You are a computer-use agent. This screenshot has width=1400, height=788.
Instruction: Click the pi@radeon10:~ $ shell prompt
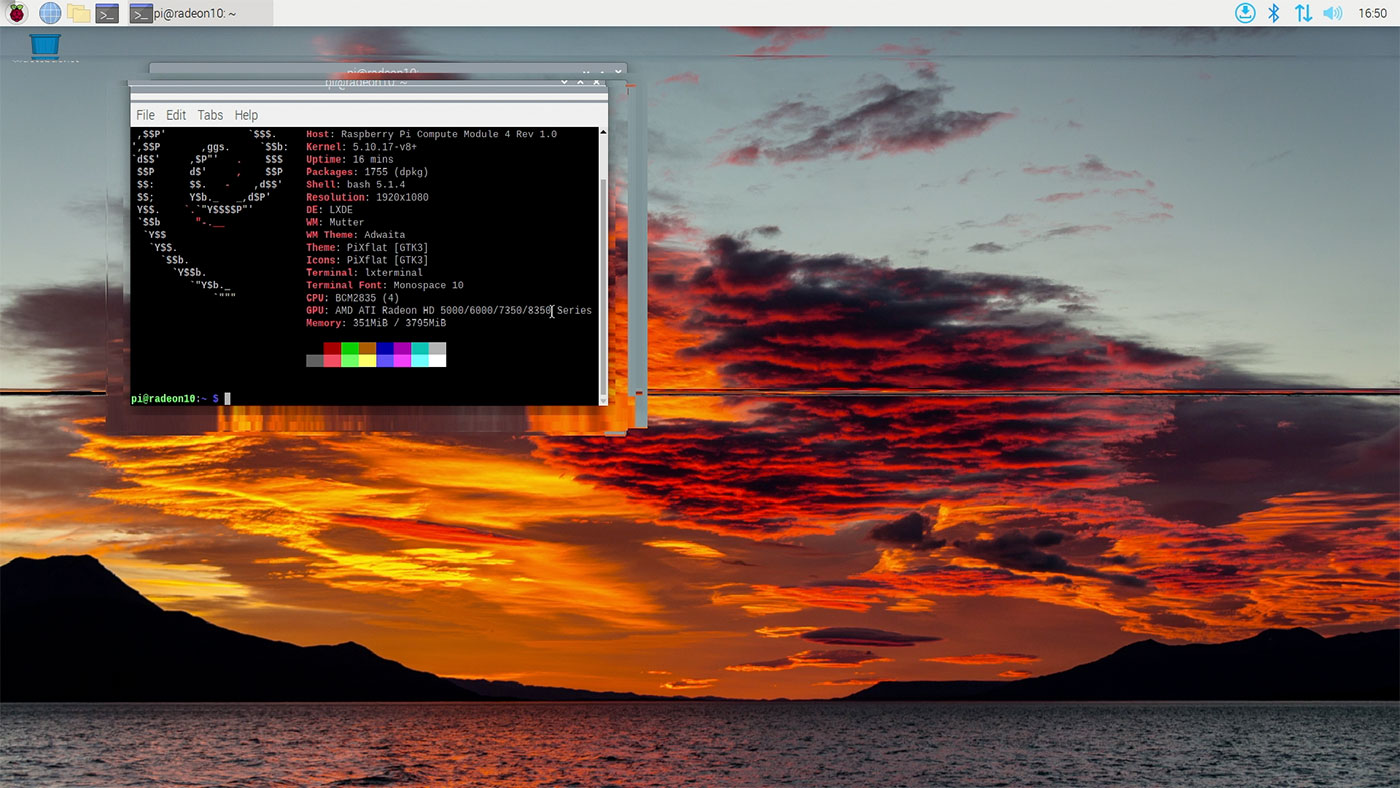(x=175, y=398)
